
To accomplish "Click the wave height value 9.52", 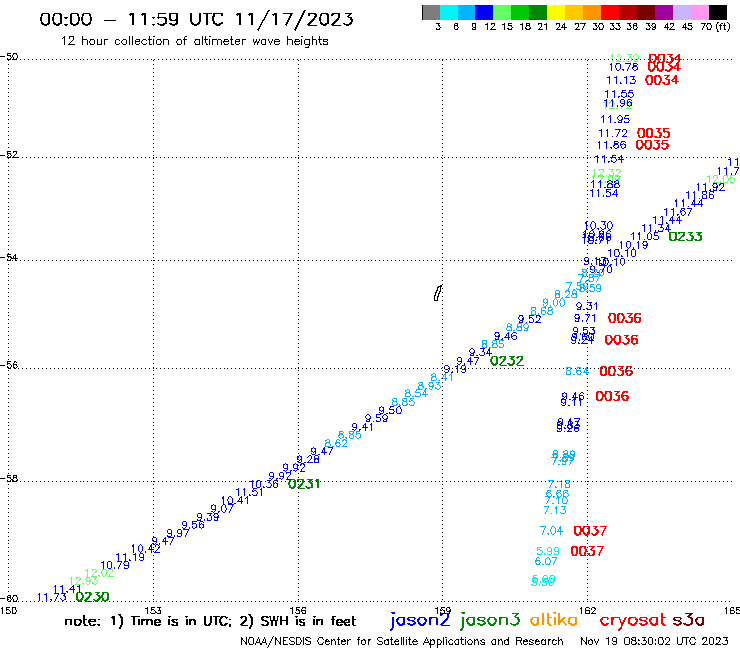I will pos(530,320).
